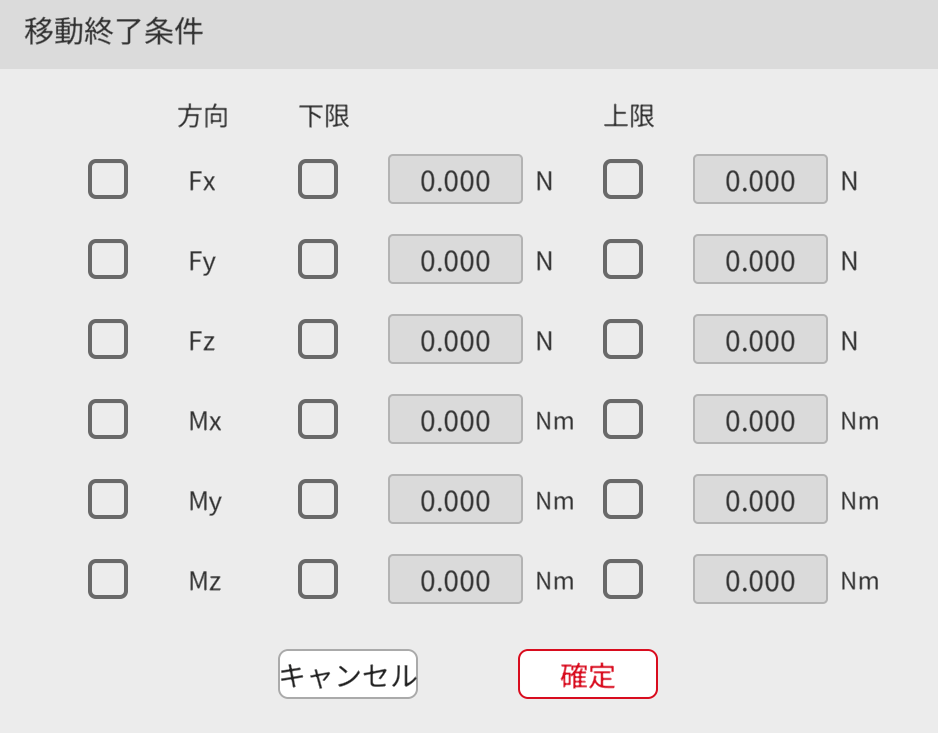938x733 pixels.
Task: Click the Mz upper limit value field
Action: 760,580
